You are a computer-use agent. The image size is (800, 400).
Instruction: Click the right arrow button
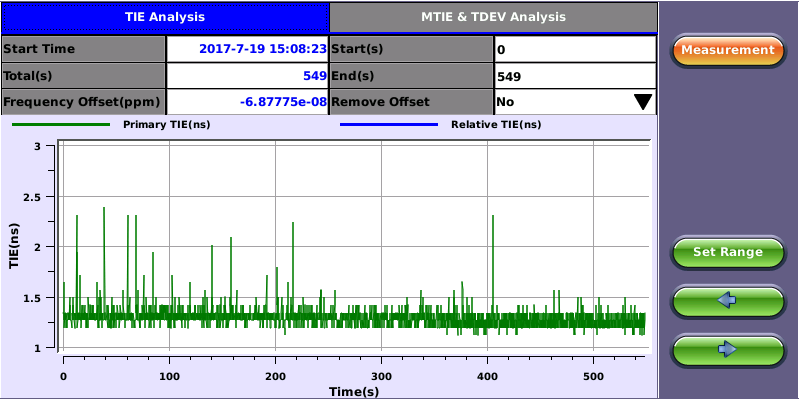click(728, 349)
